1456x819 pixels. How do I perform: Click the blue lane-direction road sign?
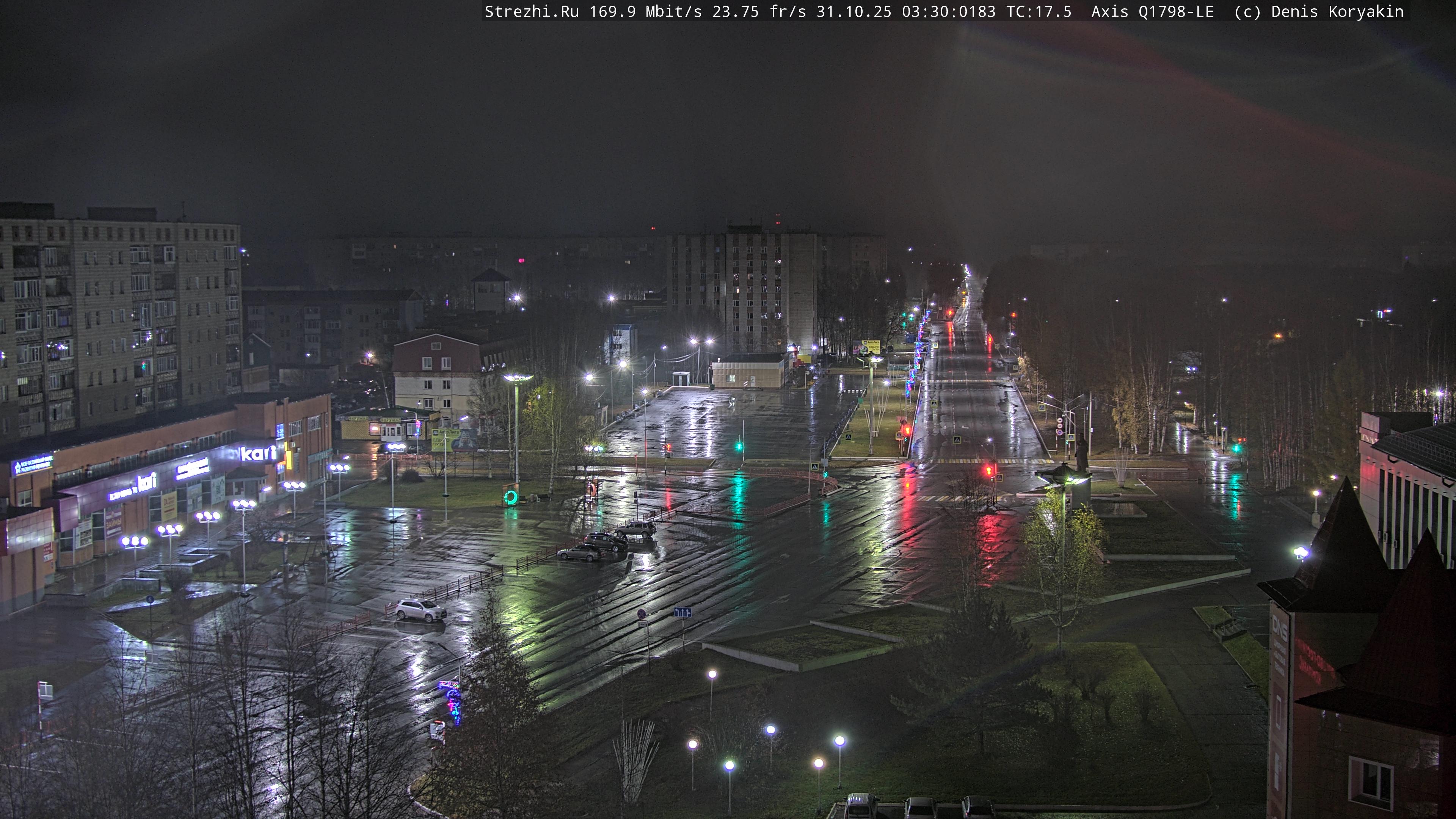click(682, 612)
